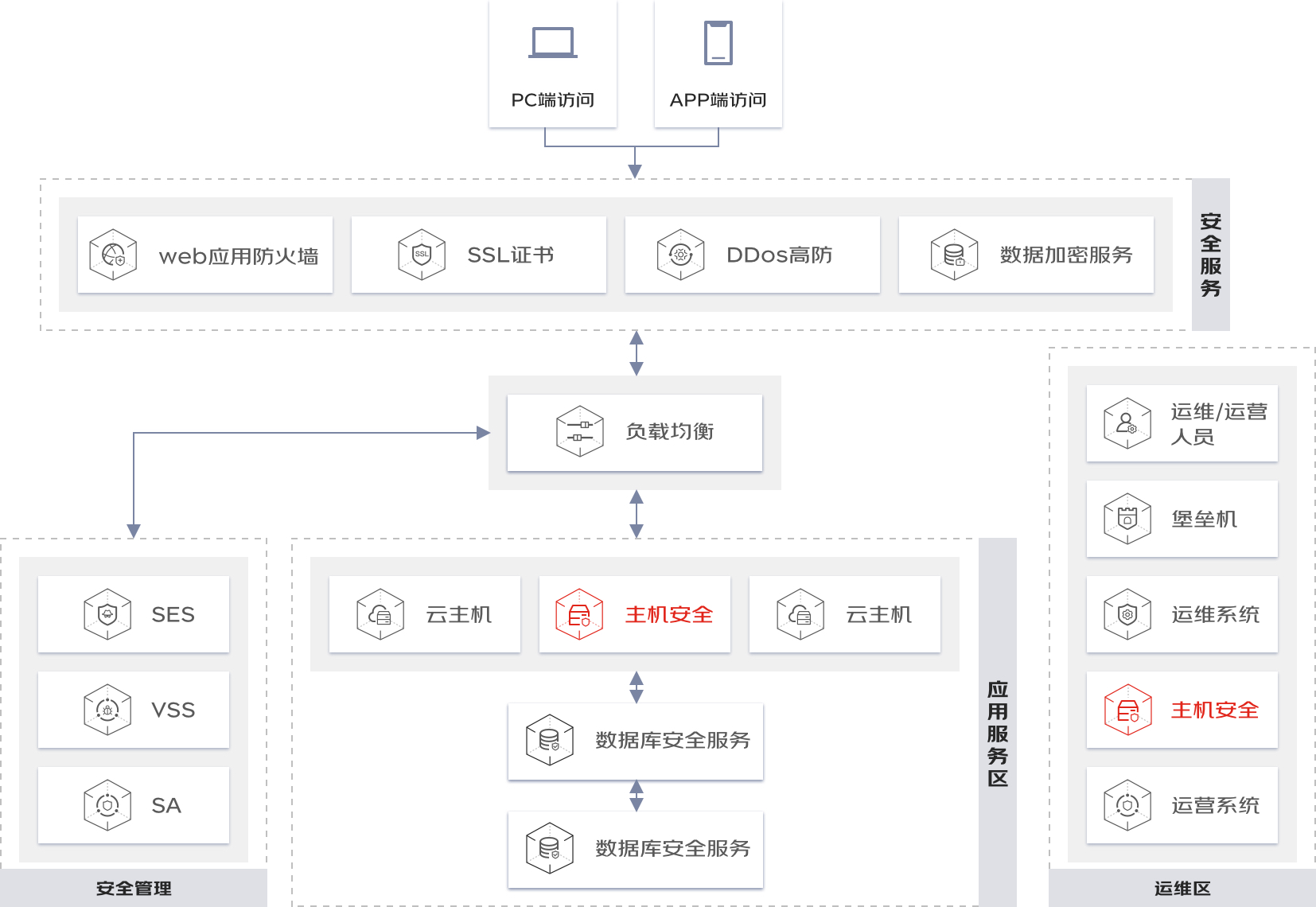Click the lower 数据库安全服务 text
The height and width of the screenshot is (907, 1316).
(673, 849)
